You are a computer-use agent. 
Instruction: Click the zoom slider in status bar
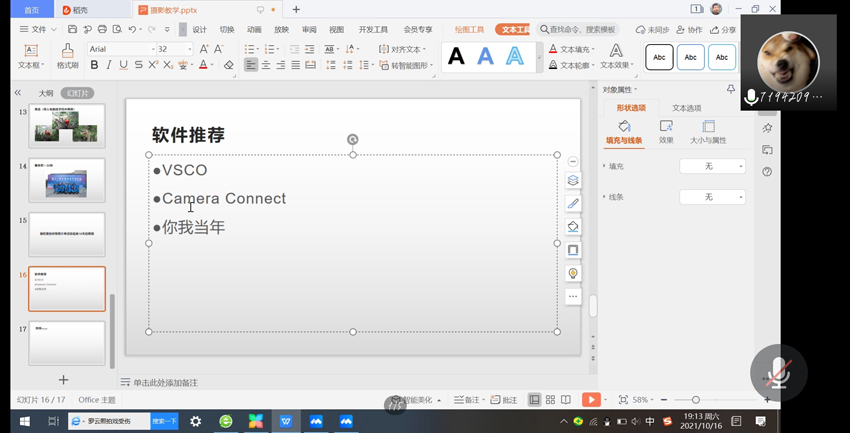(696, 400)
